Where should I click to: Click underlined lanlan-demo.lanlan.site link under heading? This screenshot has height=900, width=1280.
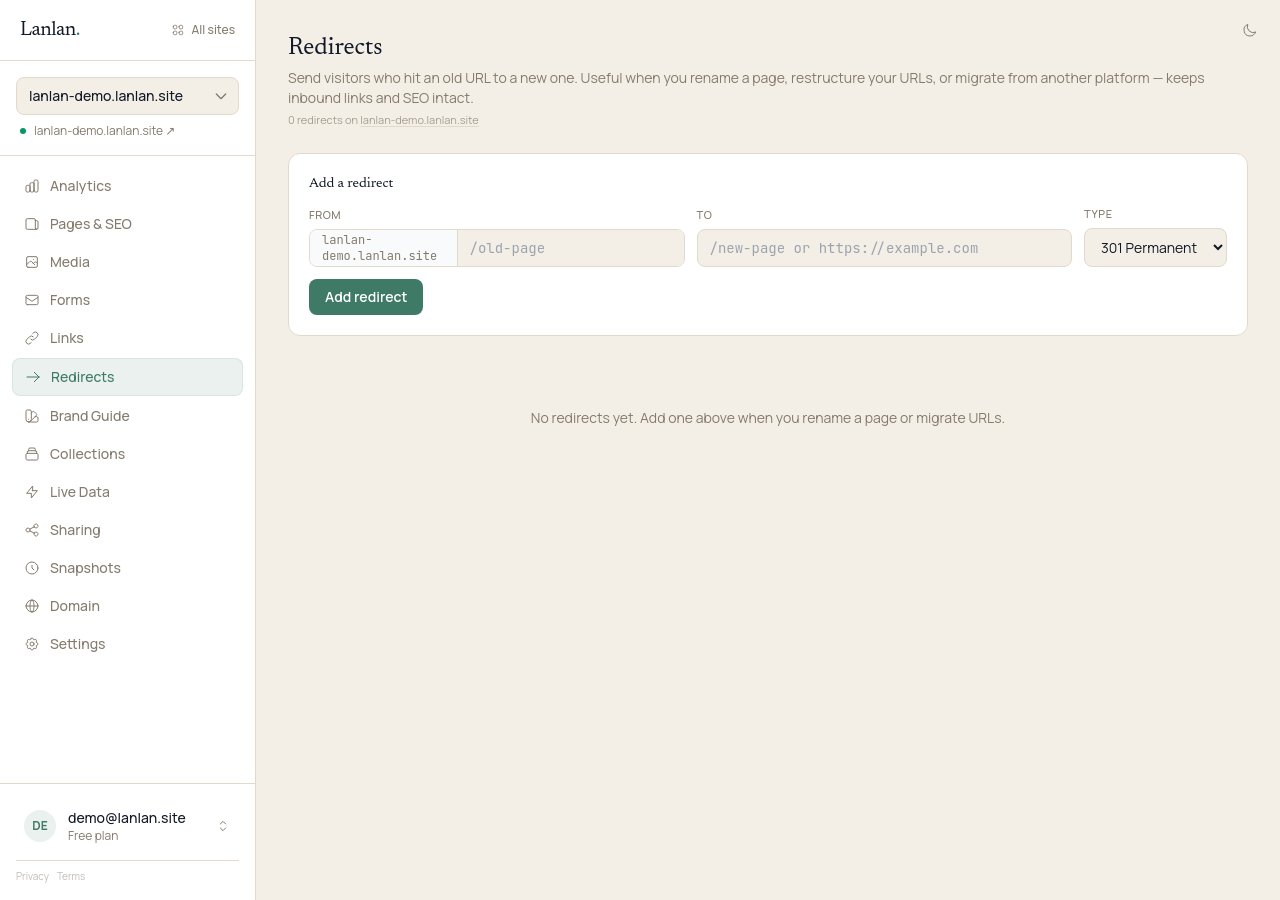[419, 120]
